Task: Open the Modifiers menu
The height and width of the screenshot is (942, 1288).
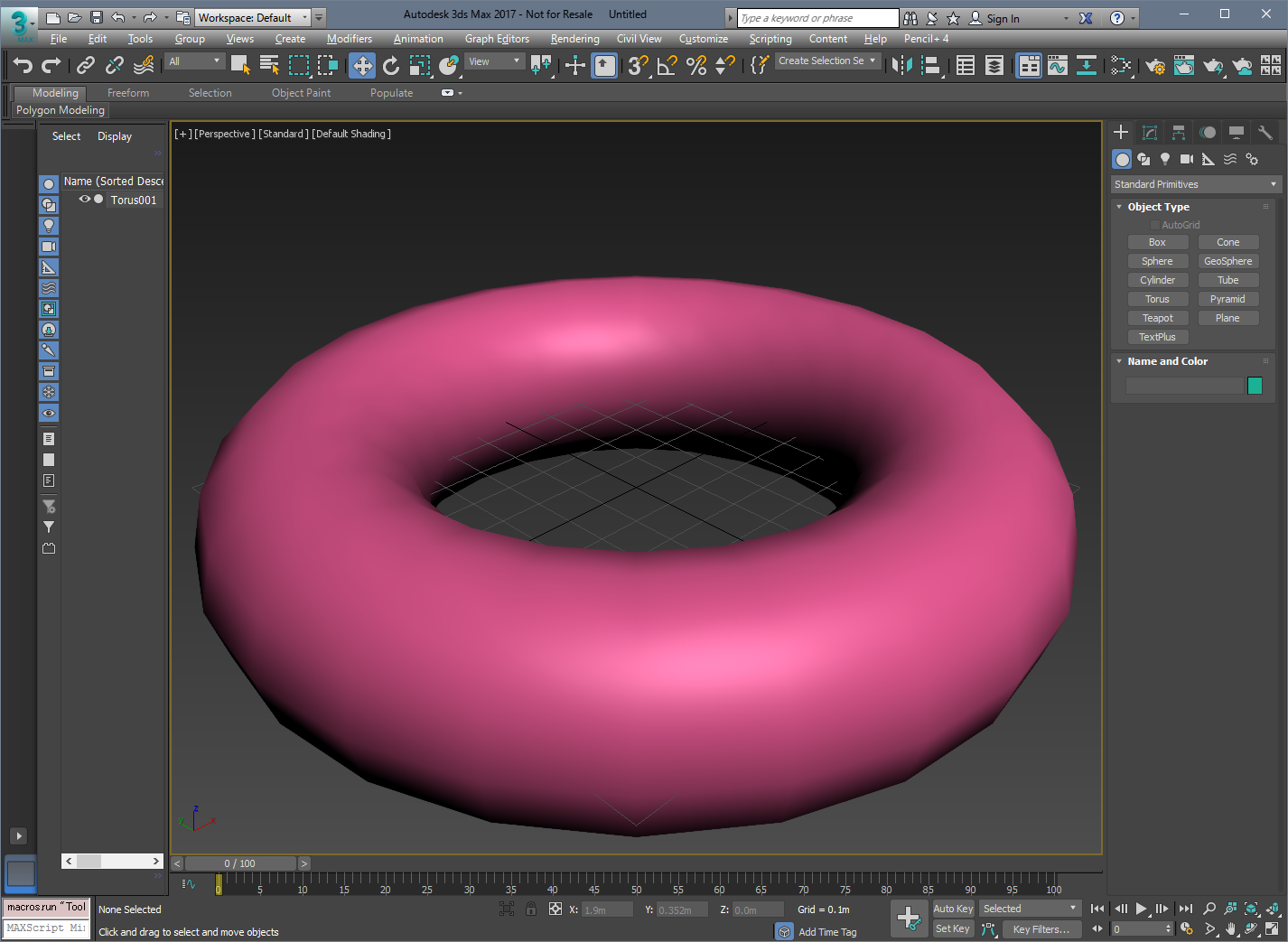Action: coord(349,39)
